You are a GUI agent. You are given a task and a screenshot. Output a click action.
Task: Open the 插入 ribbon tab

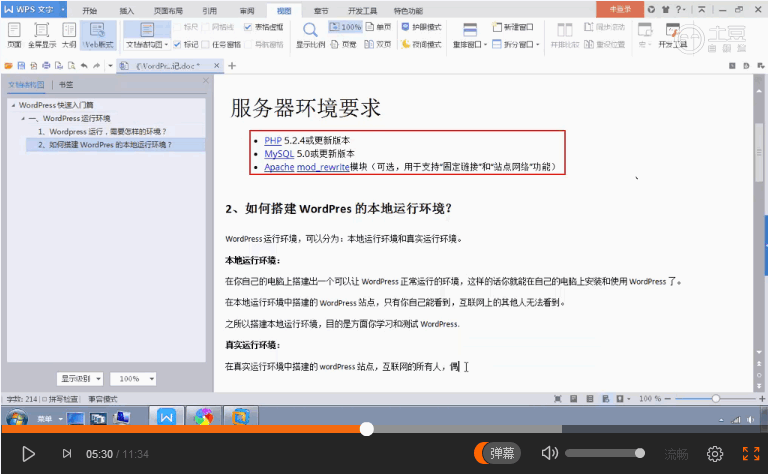tap(127, 11)
